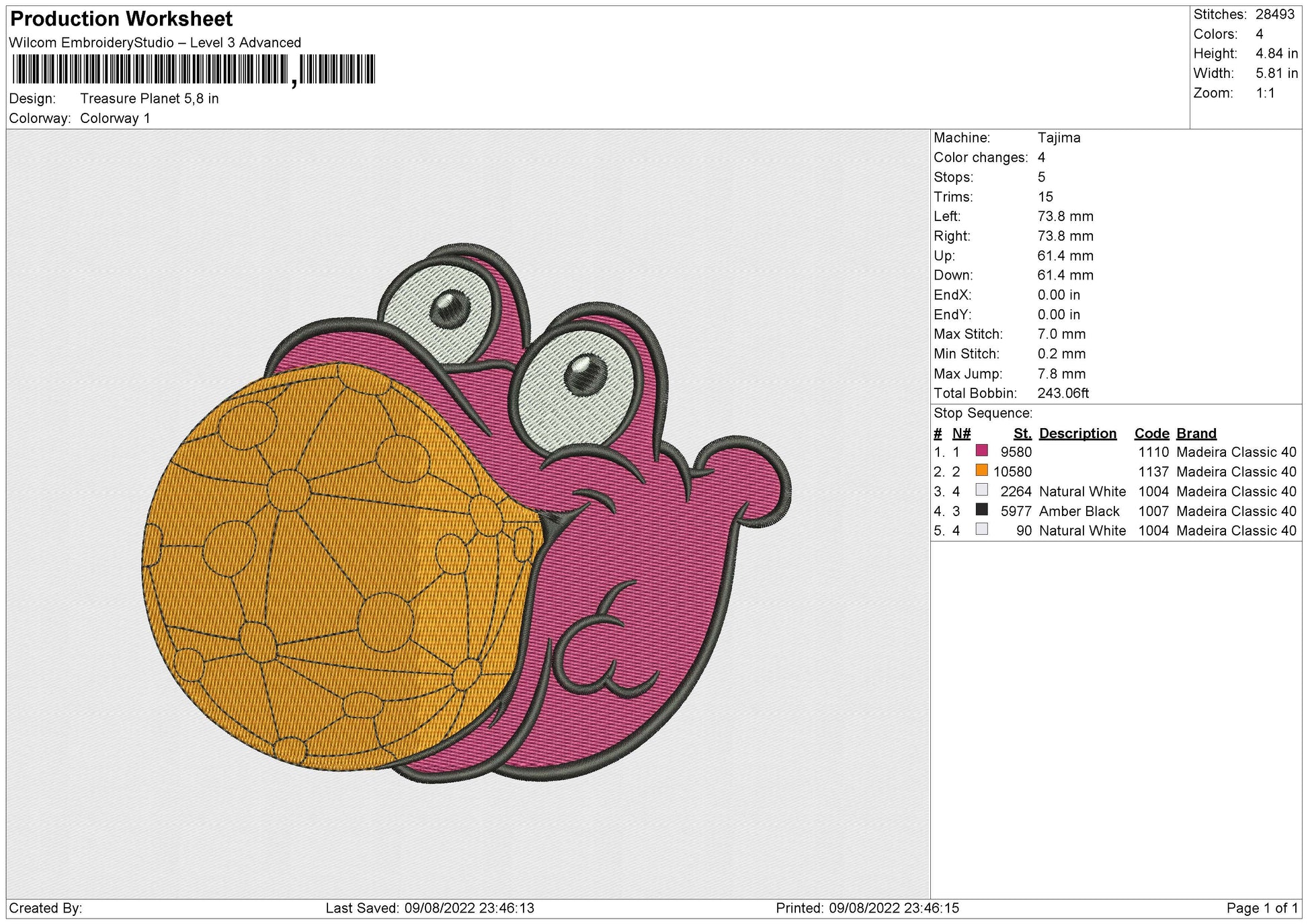Click the Machine value 'Tajima'

click(1059, 138)
